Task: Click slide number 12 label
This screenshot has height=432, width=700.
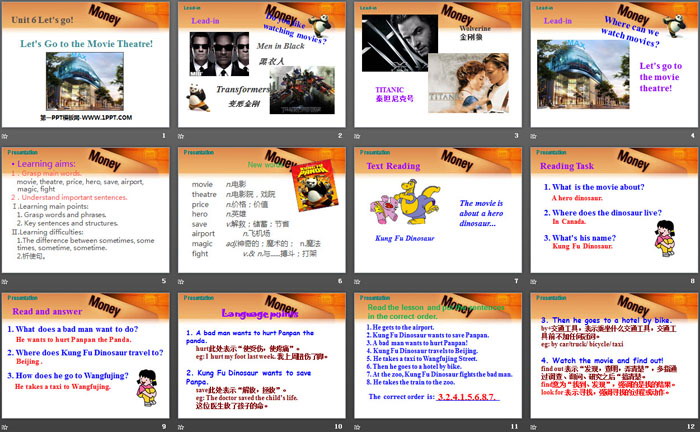Action: [x=691, y=426]
